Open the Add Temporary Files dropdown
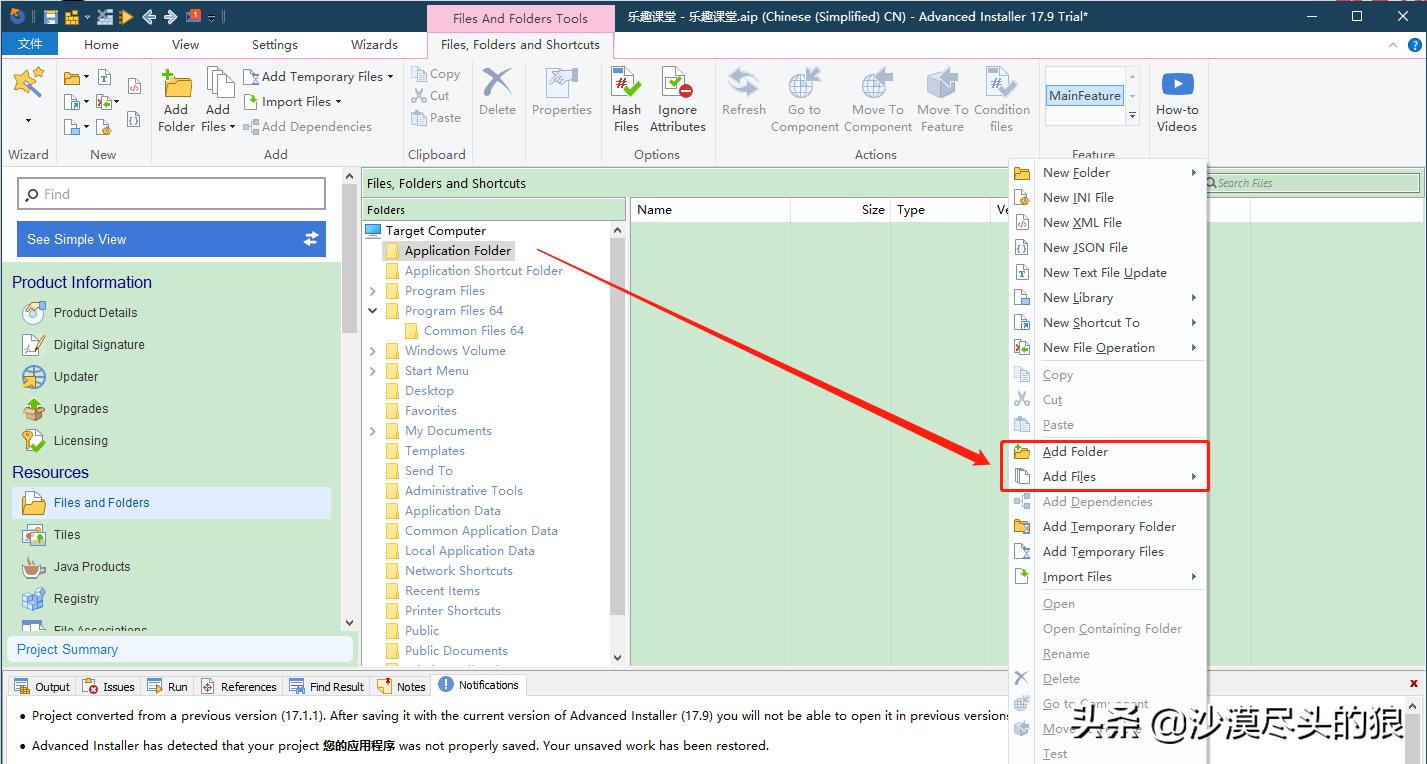Viewport: 1427px width, 764px height. coord(390,76)
